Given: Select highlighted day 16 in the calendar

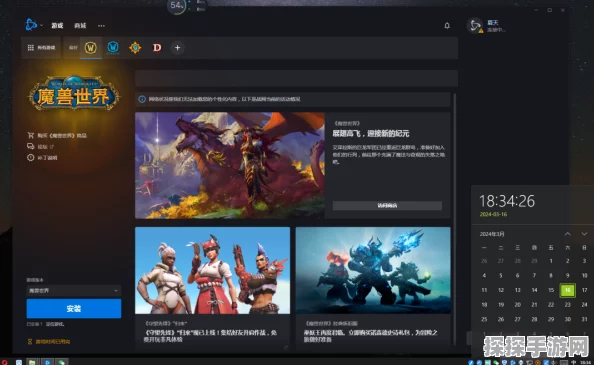Looking at the screenshot, I should point(567,290).
